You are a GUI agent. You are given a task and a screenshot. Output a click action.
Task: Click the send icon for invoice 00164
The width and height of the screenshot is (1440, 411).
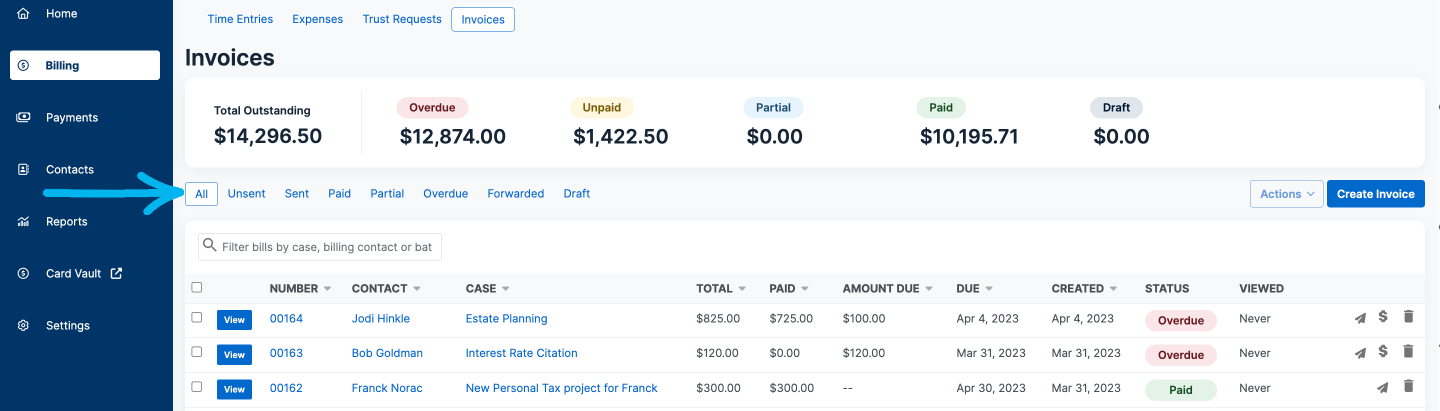[1360, 319]
